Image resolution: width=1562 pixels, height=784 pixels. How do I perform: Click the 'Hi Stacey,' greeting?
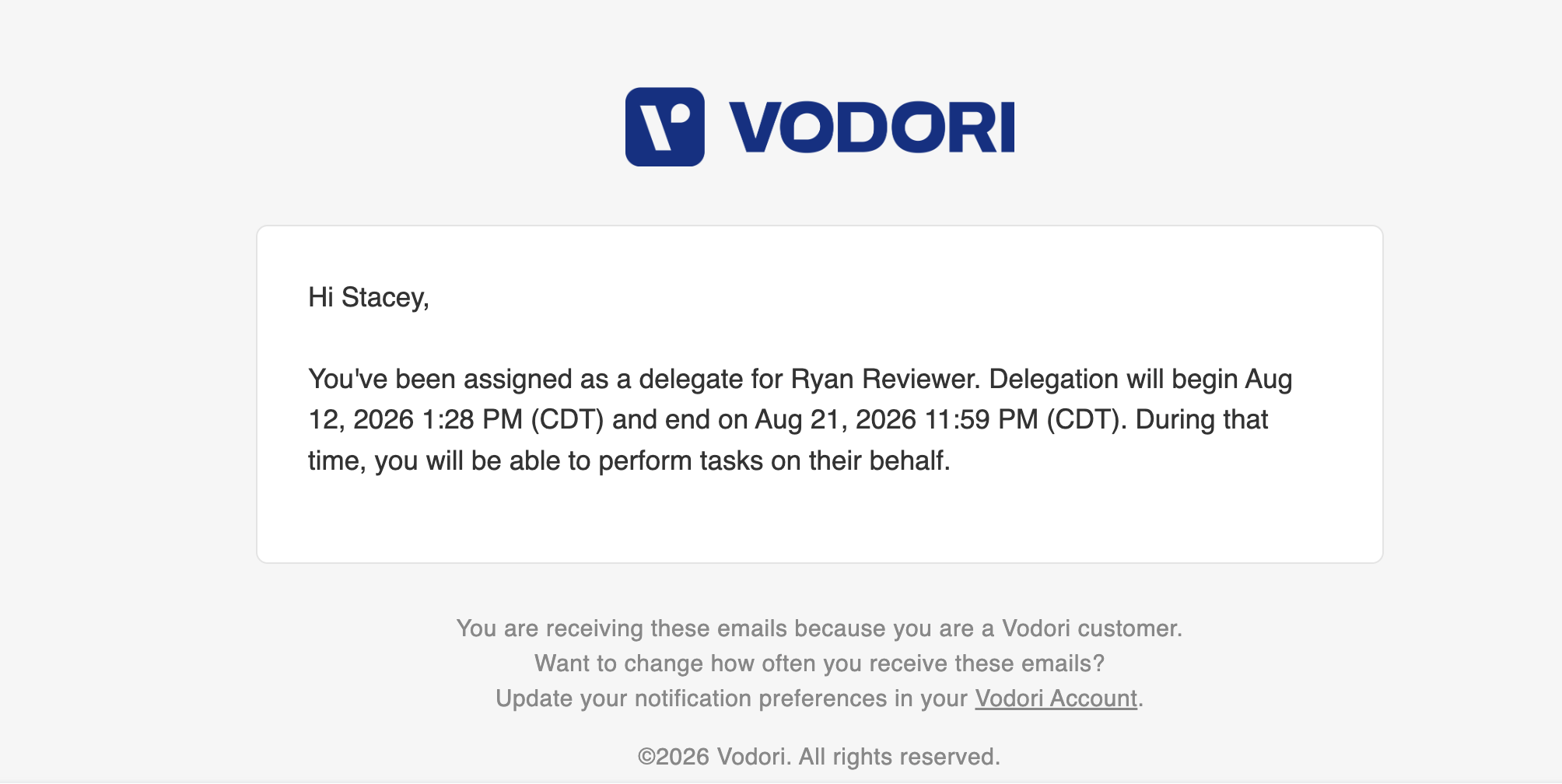(369, 297)
